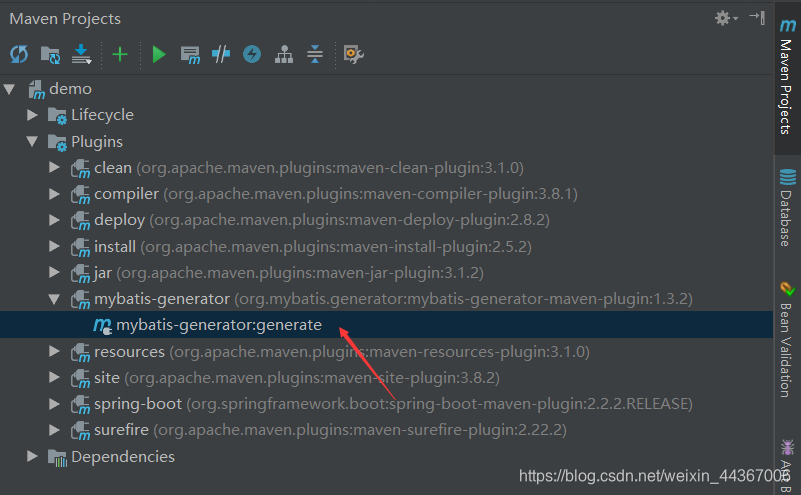
Task: Expand the Lifecycle folder
Action: pos(32,115)
